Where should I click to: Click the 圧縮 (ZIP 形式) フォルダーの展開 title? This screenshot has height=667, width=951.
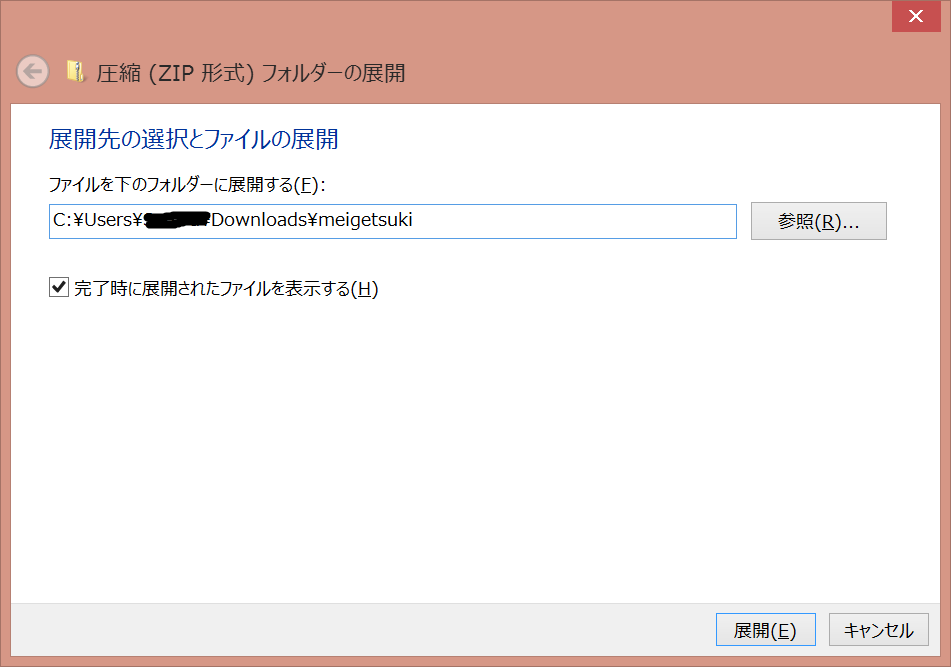(250, 73)
